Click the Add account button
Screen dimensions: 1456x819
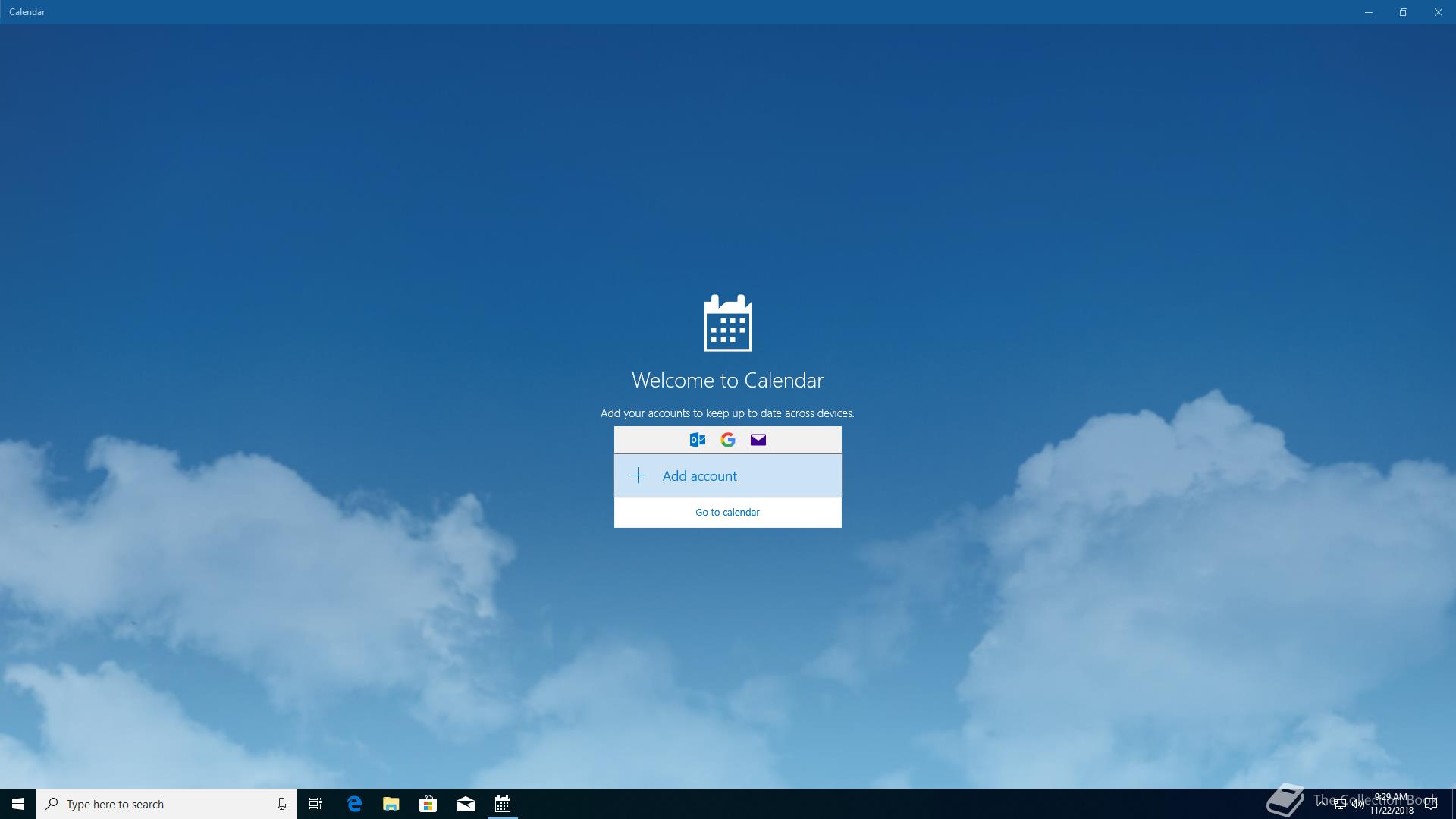(727, 475)
